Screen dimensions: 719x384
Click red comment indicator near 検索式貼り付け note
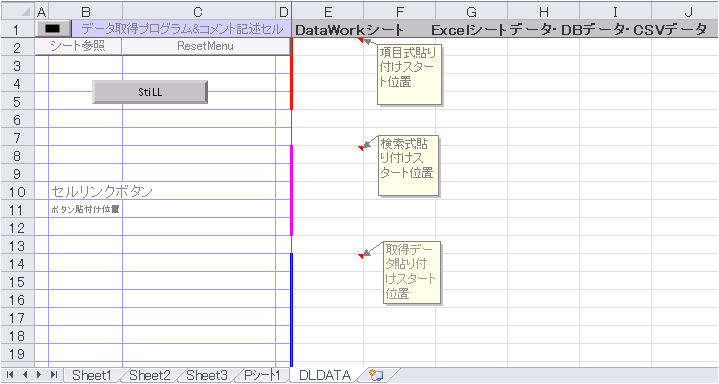[360, 147]
